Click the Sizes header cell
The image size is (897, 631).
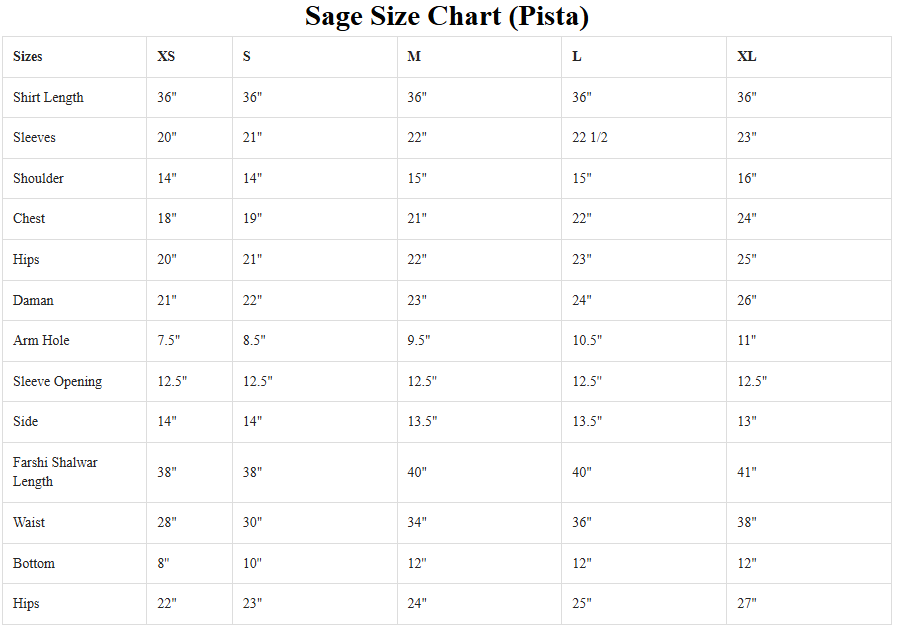click(28, 57)
